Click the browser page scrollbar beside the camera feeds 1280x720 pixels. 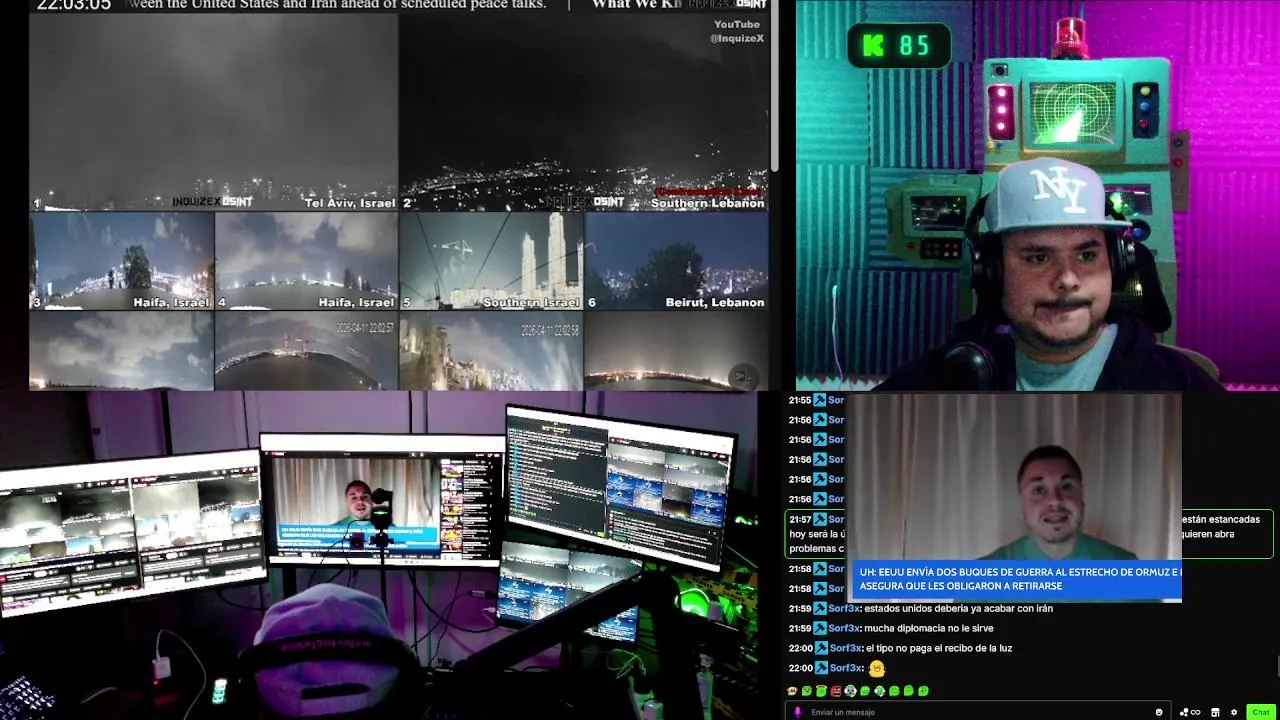[774, 85]
